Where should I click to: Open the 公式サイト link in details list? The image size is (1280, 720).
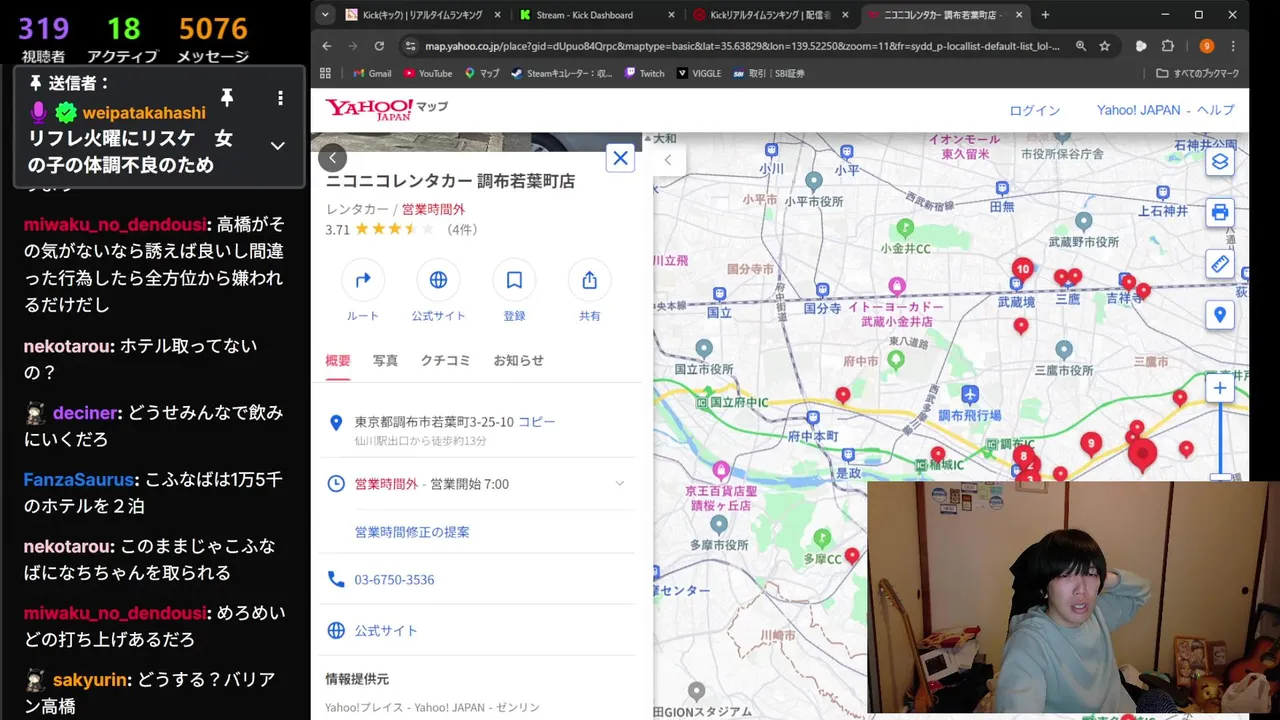386,631
